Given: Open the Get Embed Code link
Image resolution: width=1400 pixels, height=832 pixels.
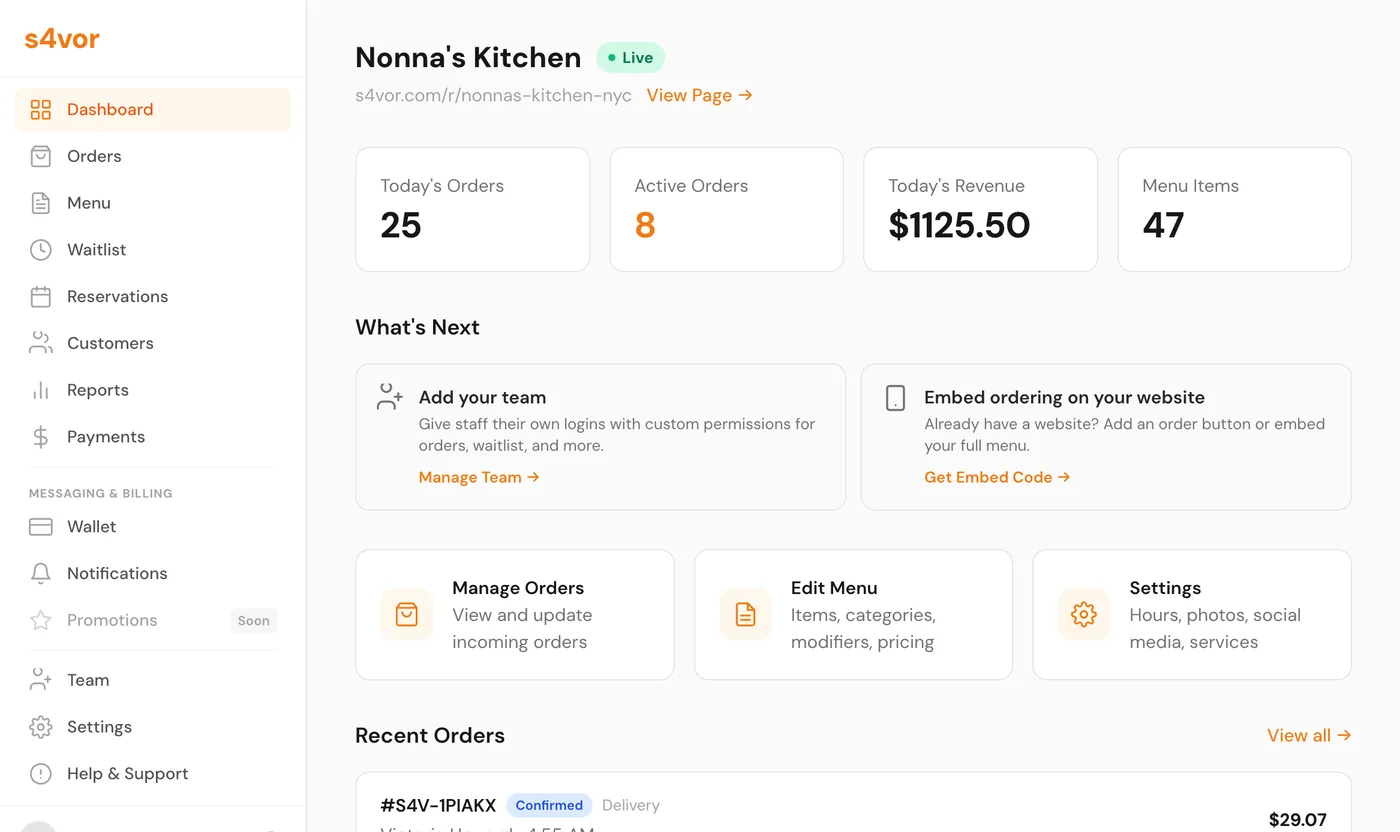Looking at the screenshot, I should 997,478.
